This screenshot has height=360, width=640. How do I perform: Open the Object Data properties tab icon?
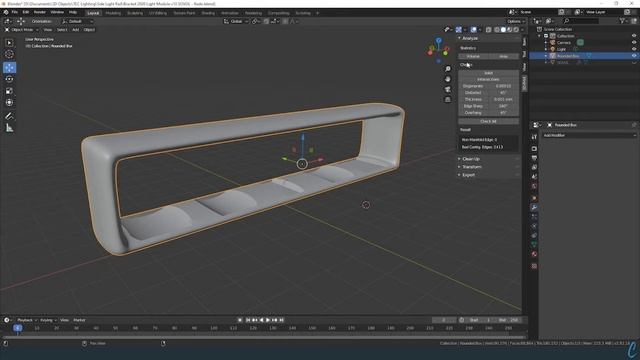tap(534, 244)
